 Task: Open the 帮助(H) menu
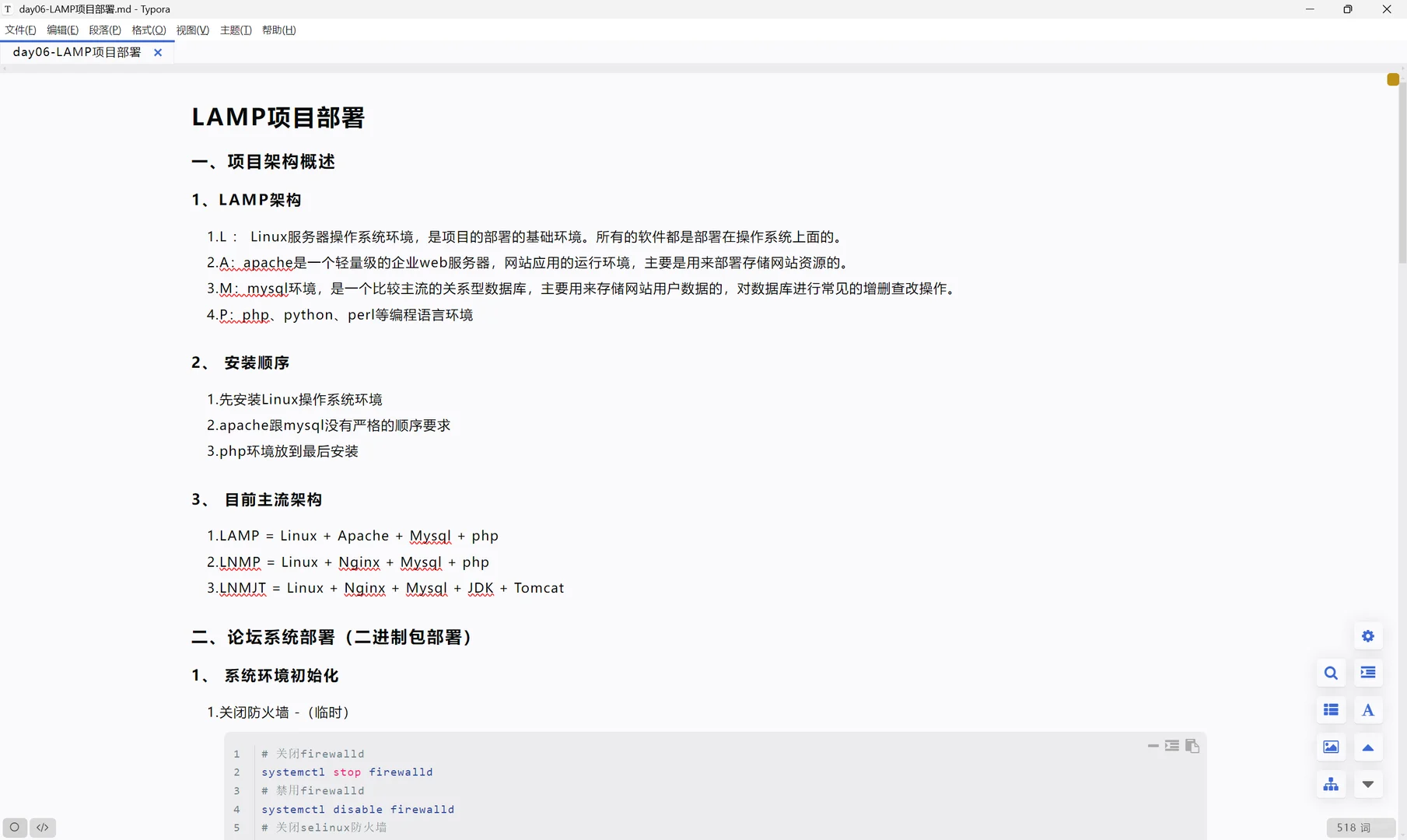(x=279, y=30)
